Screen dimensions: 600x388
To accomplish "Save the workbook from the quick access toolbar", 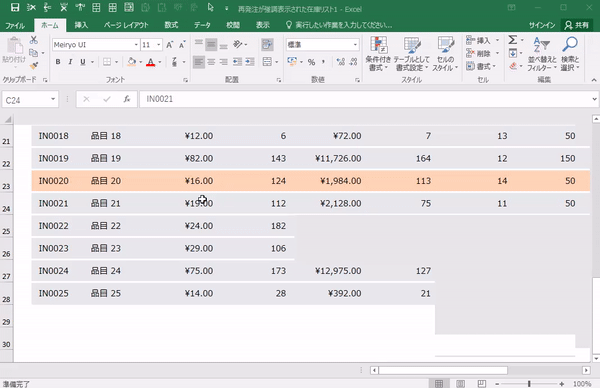I will 15,7.
